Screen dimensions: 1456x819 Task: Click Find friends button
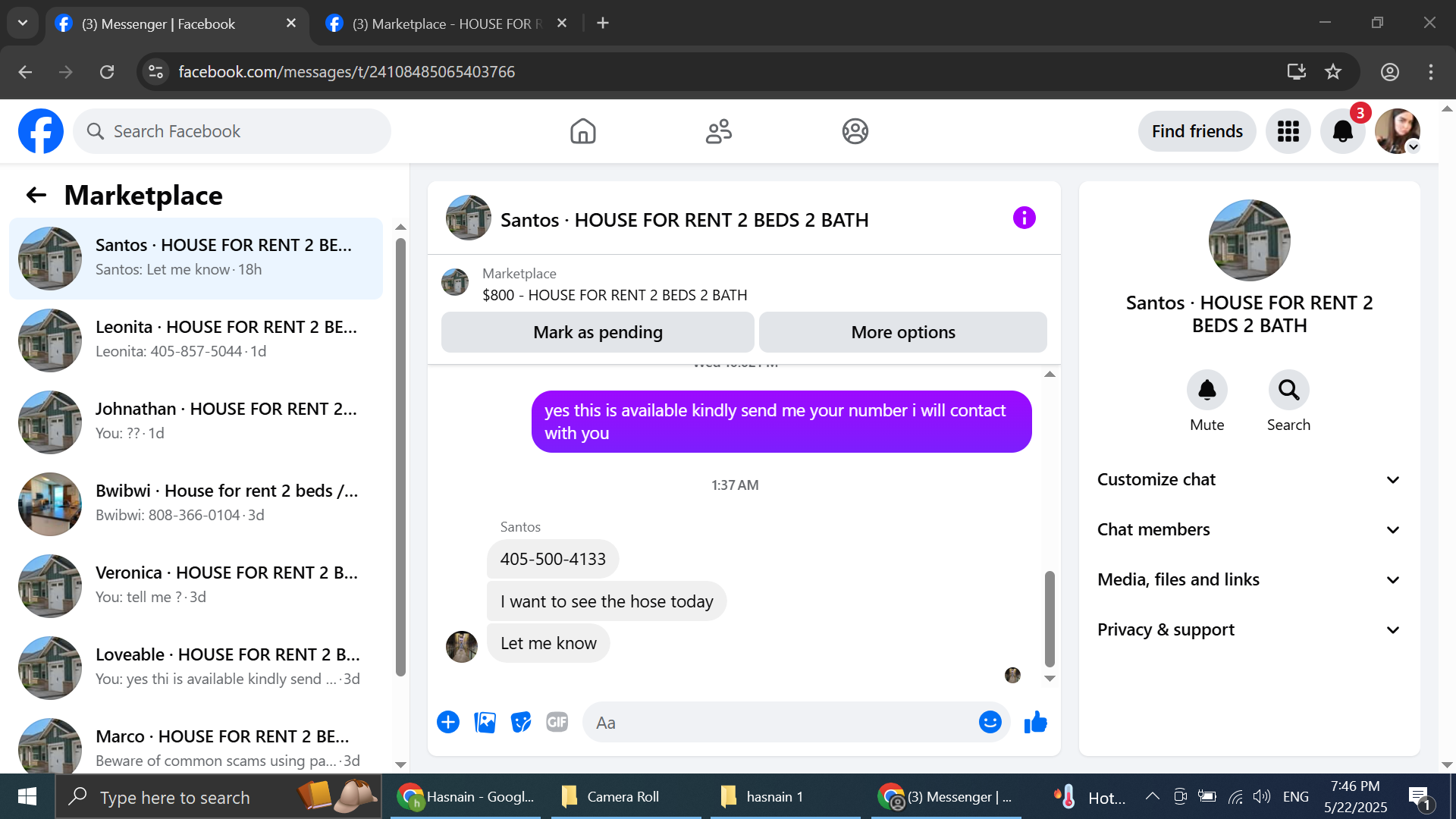tap(1197, 131)
